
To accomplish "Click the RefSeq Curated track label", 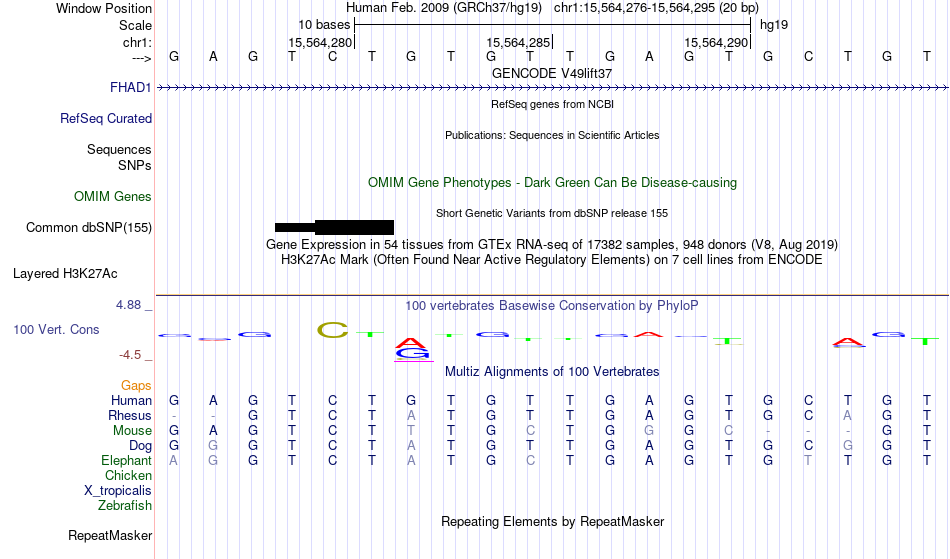I will click(105, 119).
